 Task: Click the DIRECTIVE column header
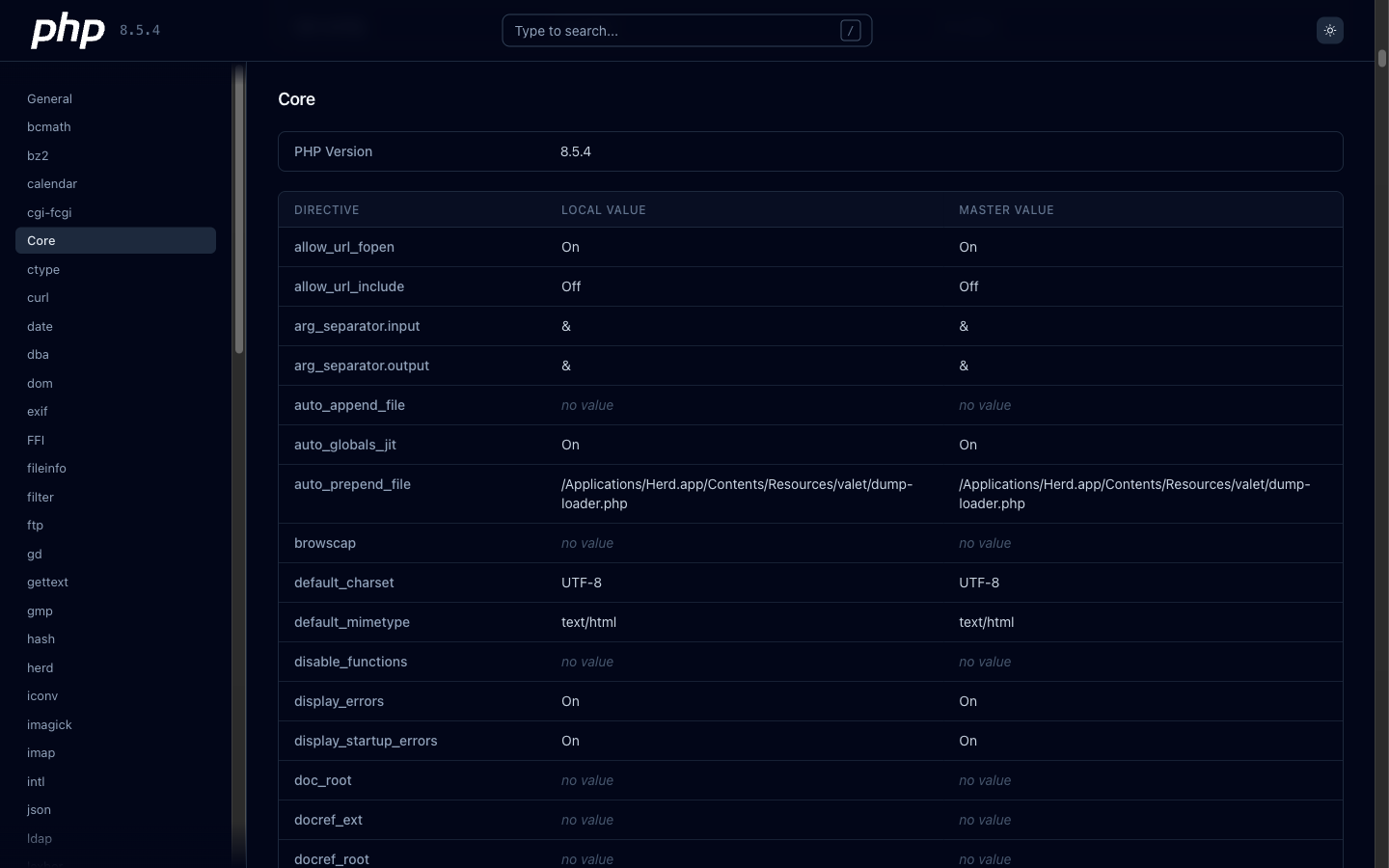[327, 209]
